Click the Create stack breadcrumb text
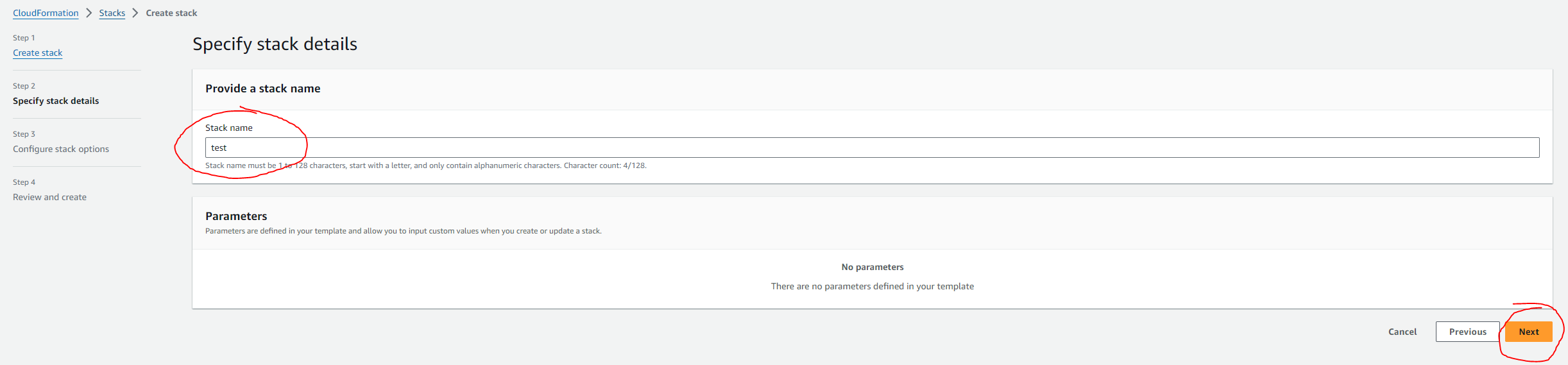Image resolution: width=1568 pixels, height=365 pixels. point(171,13)
